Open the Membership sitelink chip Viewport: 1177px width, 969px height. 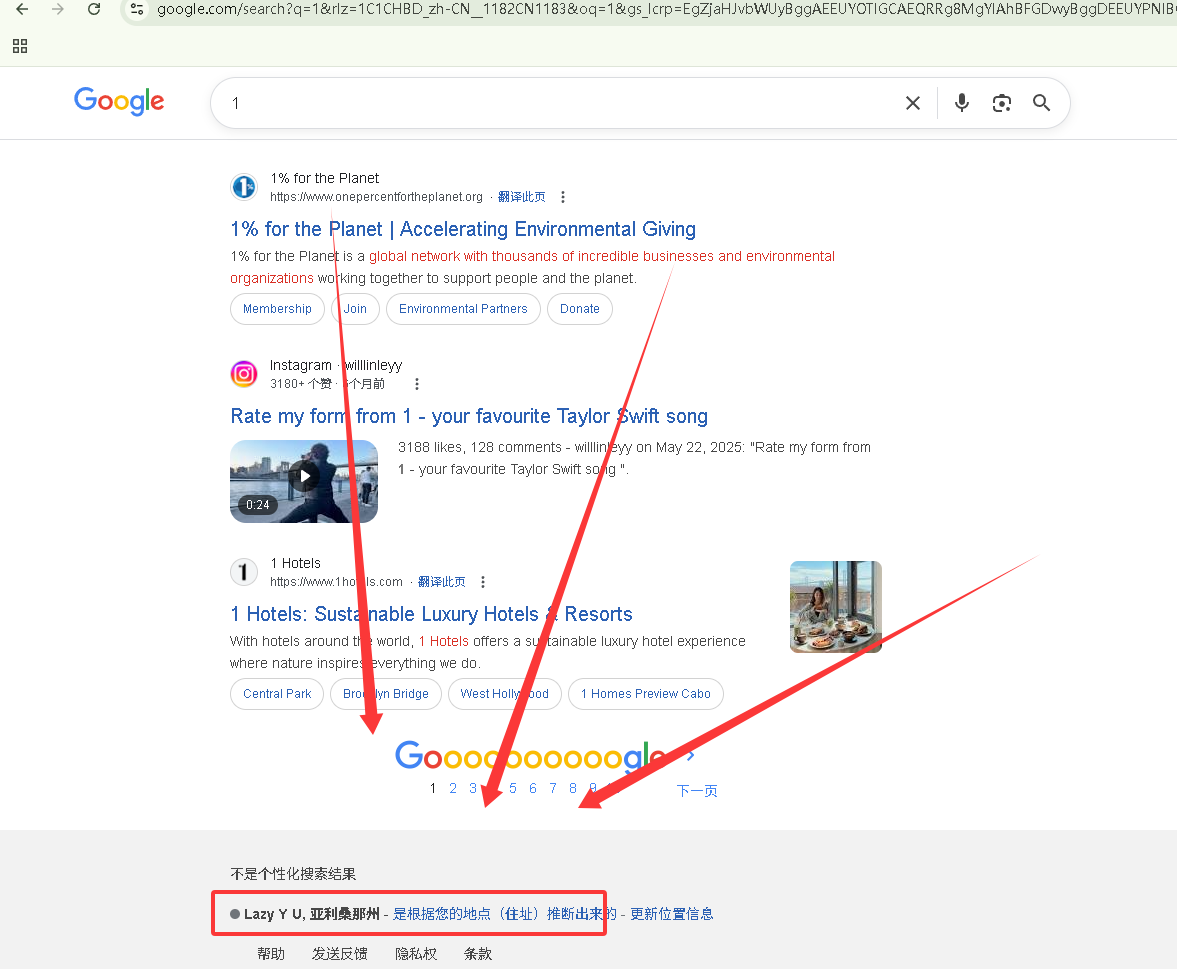click(277, 308)
